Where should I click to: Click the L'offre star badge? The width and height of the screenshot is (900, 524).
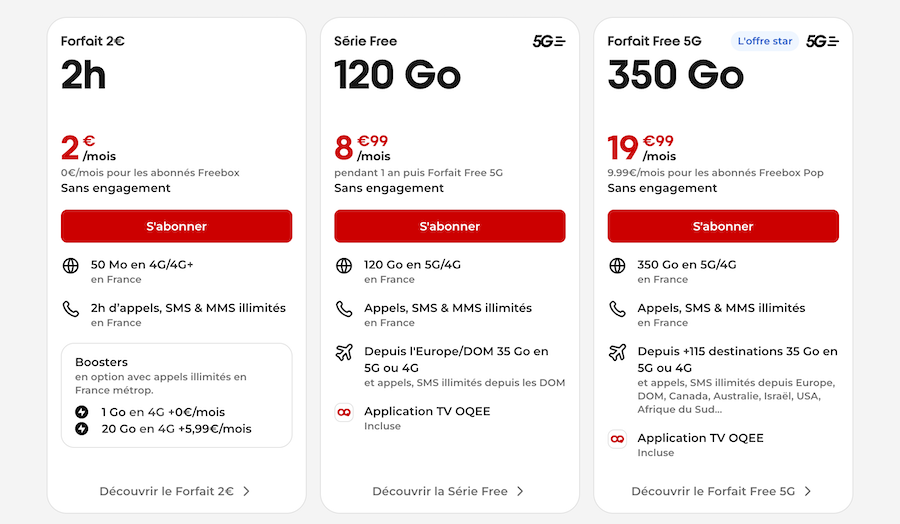(765, 41)
